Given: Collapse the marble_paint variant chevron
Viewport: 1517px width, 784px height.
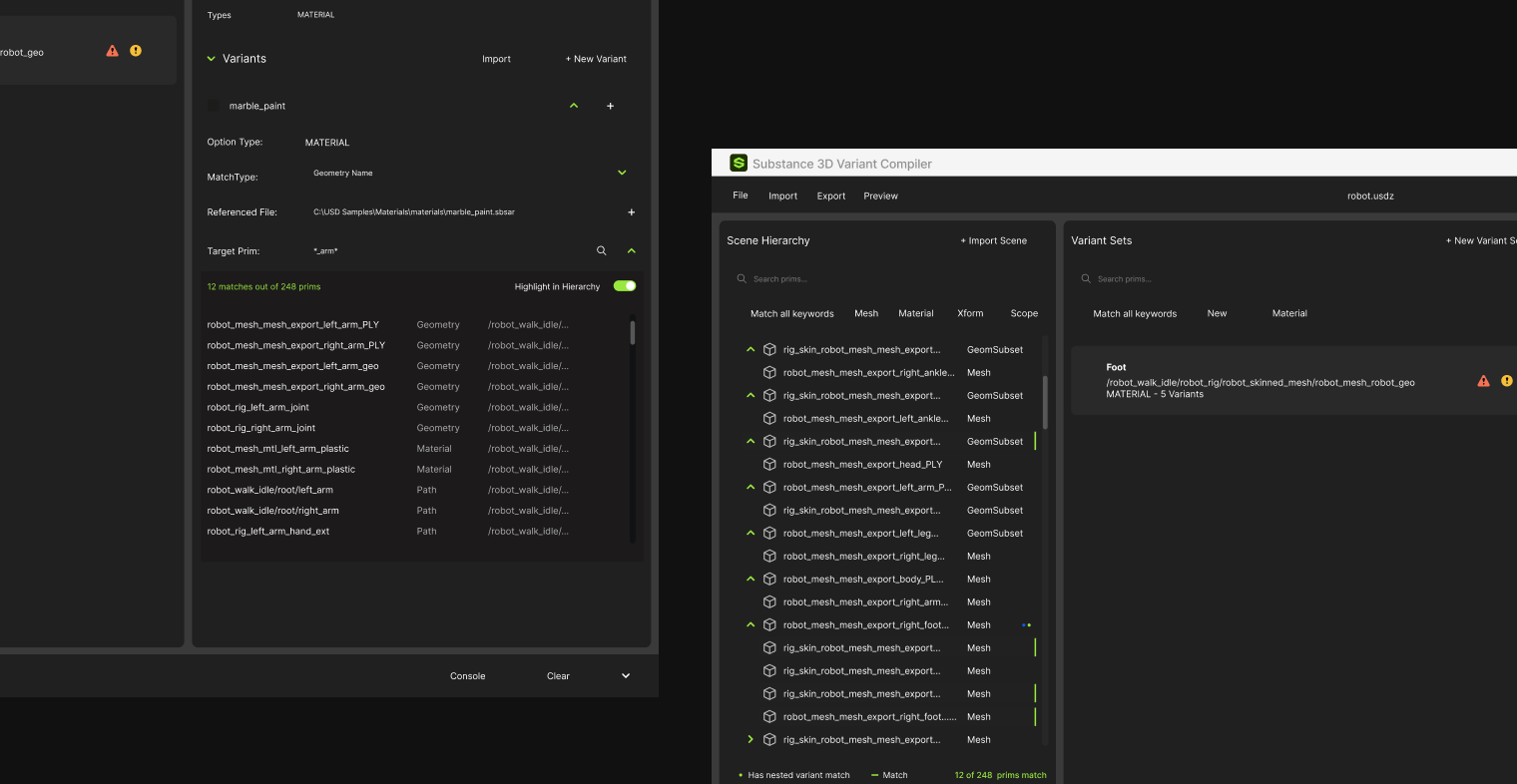Looking at the screenshot, I should [x=574, y=106].
